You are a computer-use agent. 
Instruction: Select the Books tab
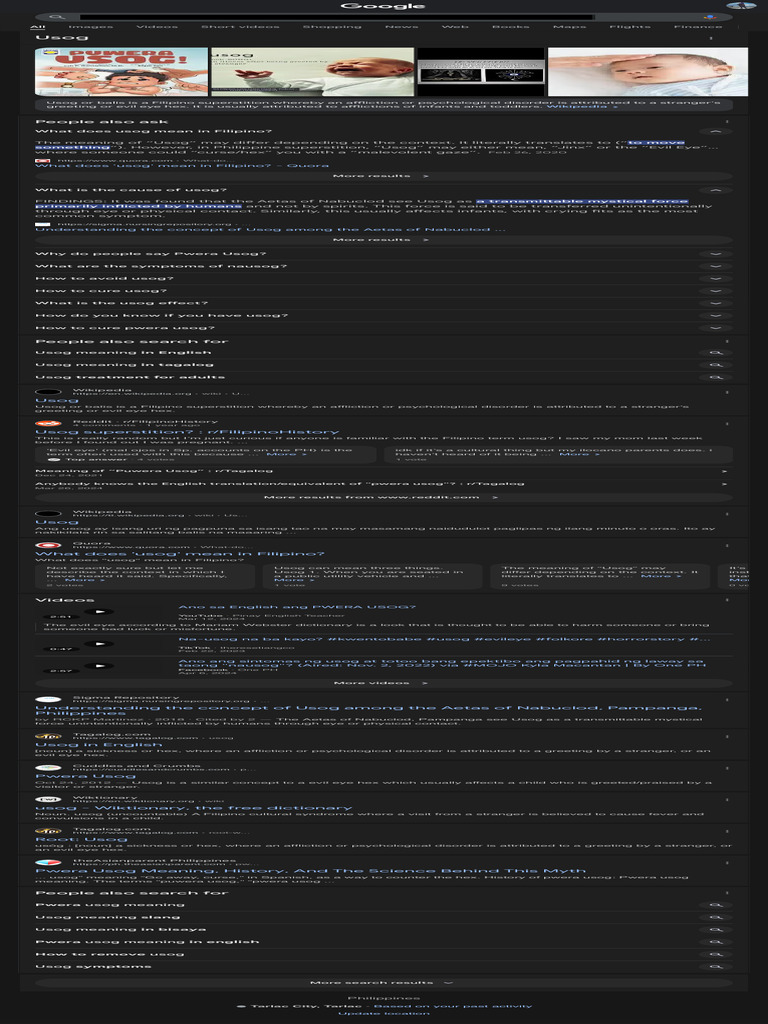coord(511,27)
